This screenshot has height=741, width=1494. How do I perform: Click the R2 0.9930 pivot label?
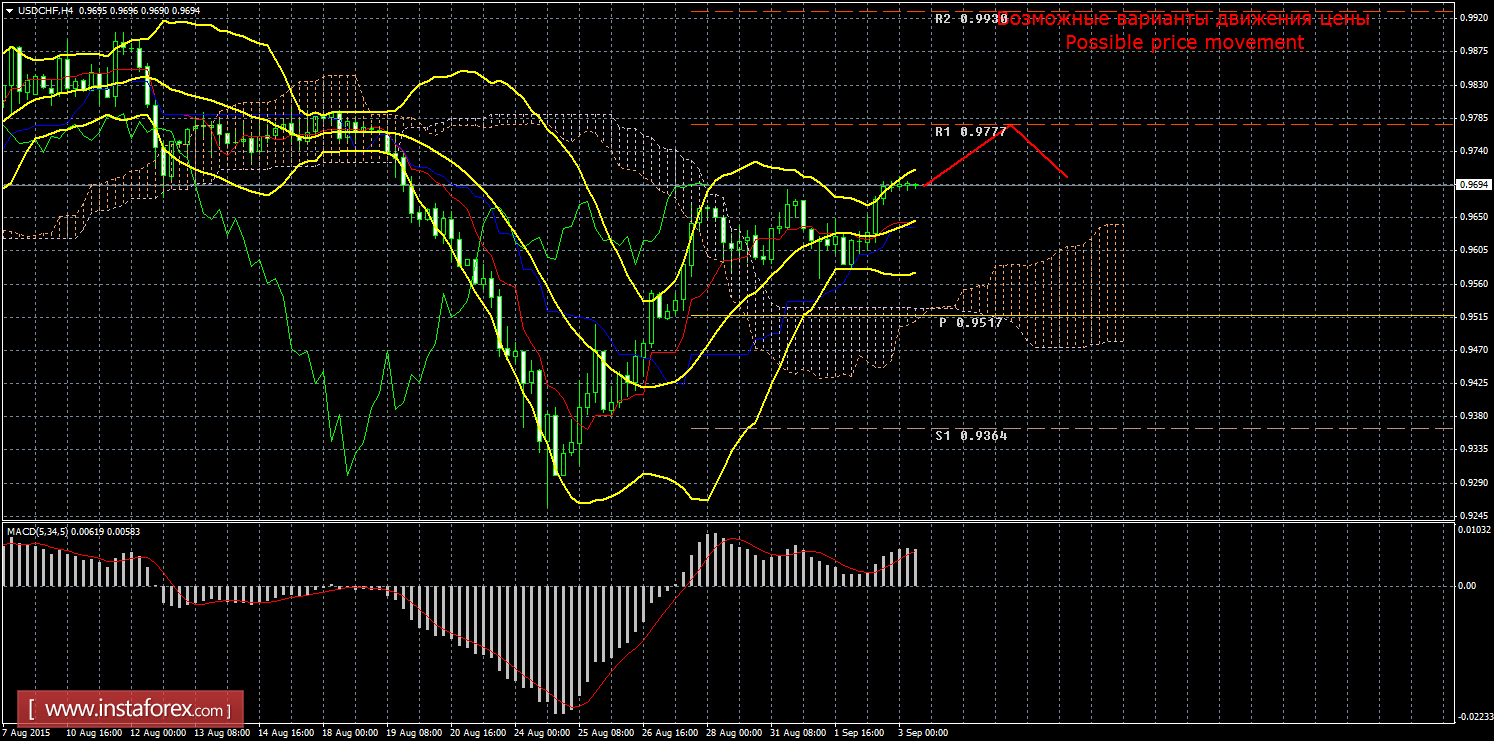[971, 19]
